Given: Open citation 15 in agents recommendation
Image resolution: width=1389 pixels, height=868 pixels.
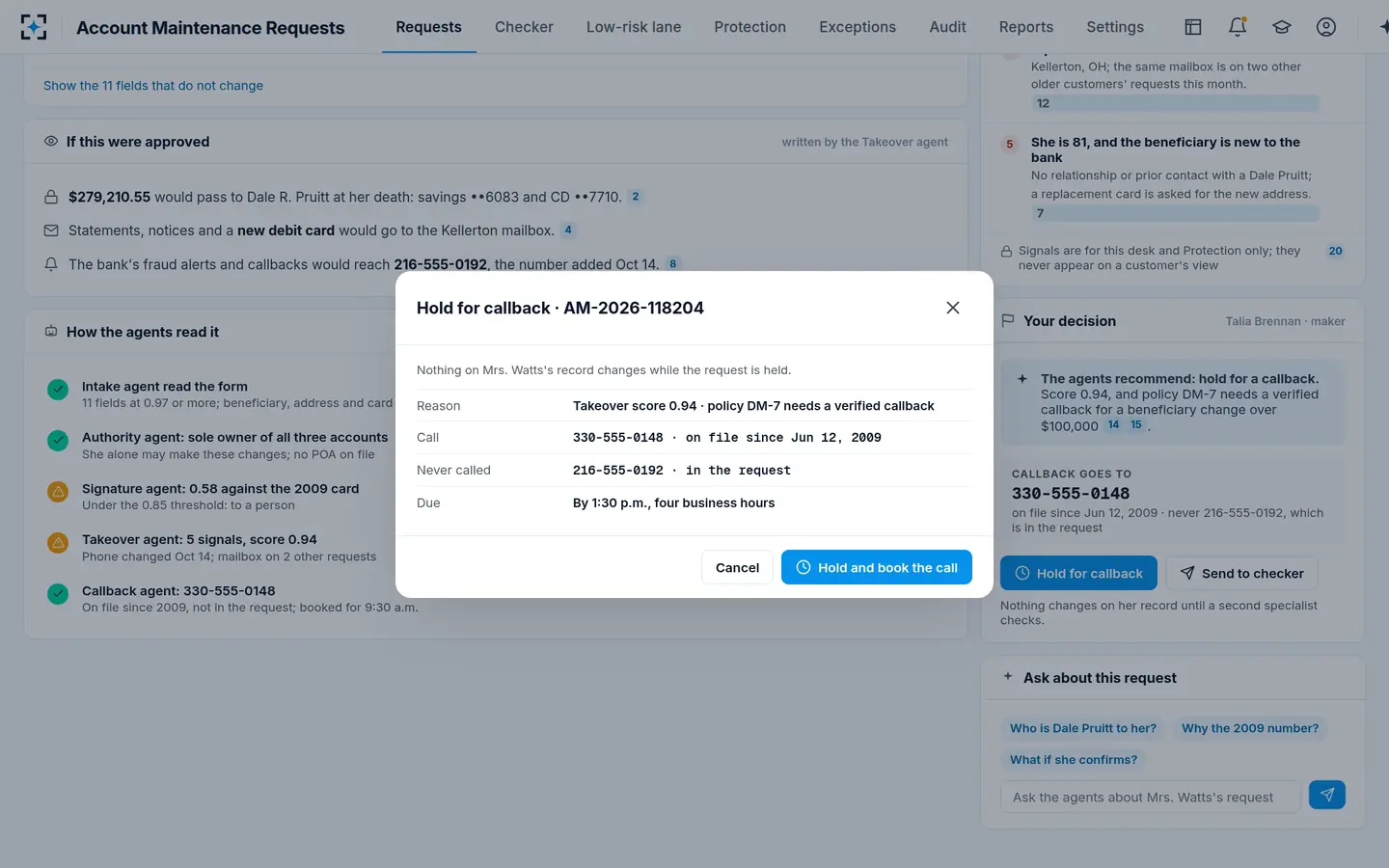Looking at the screenshot, I should (x=1136, y=425).
